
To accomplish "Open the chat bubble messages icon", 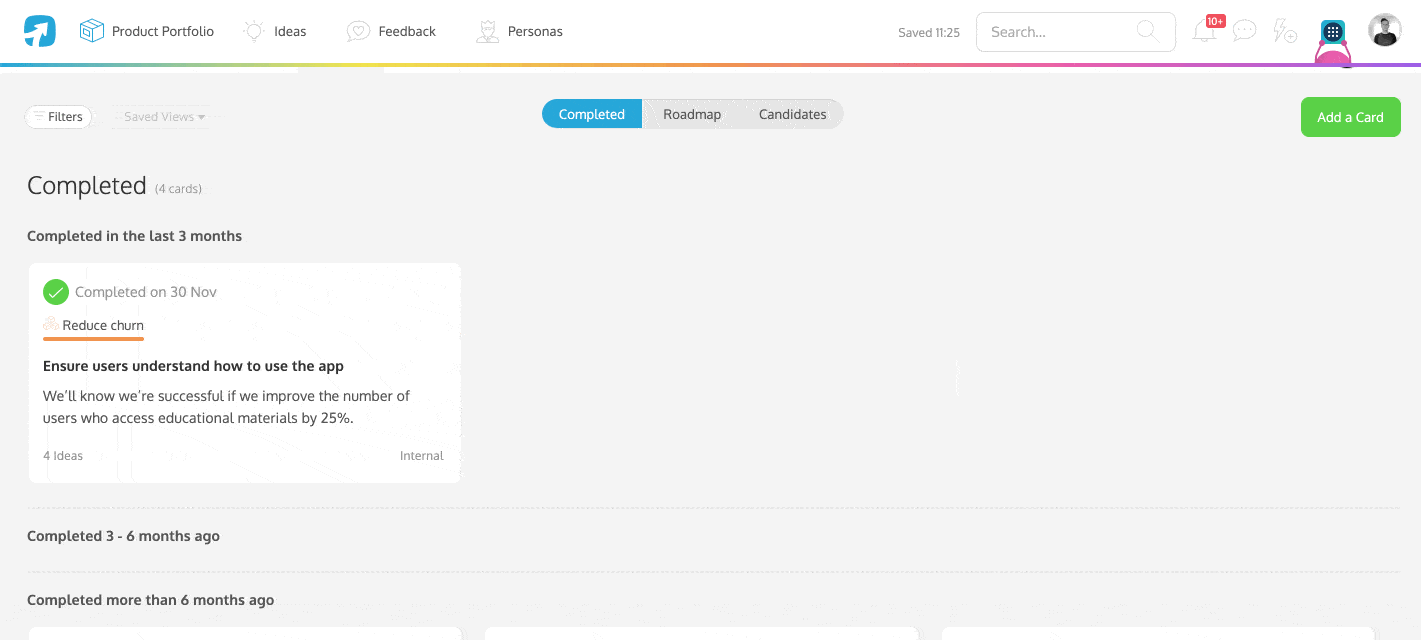I will click(1244, 31).
